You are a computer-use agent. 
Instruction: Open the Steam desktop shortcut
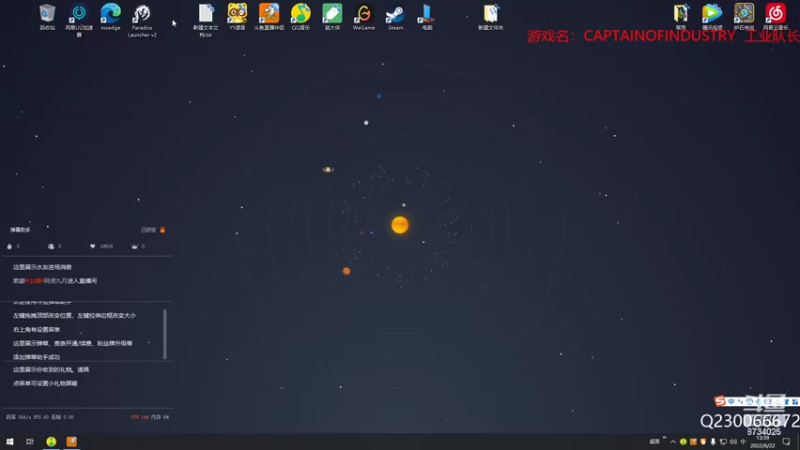point(395,16)
